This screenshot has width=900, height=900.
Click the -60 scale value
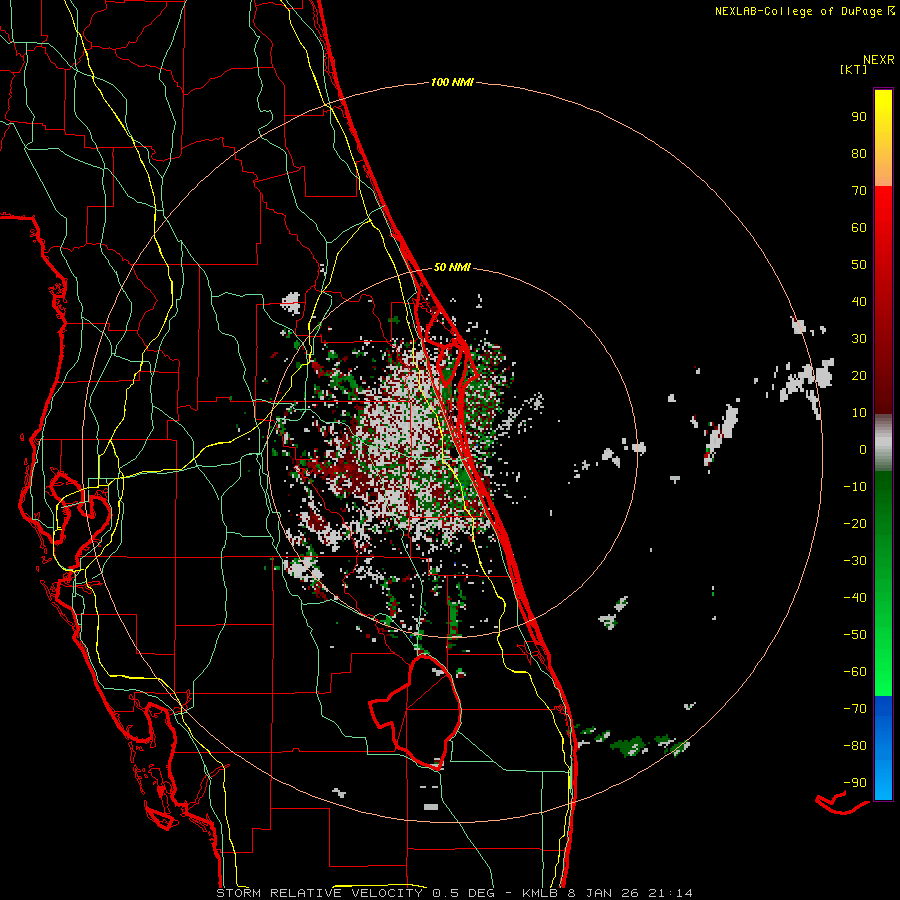pos(855,672)
